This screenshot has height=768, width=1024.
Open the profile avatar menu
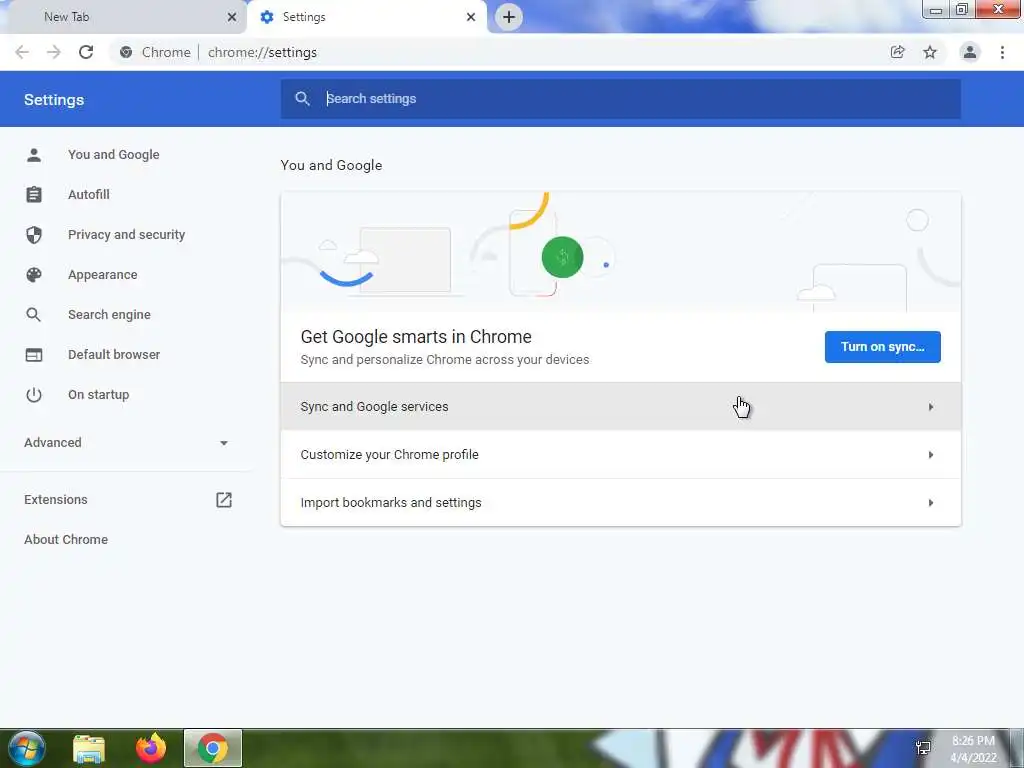970,52
